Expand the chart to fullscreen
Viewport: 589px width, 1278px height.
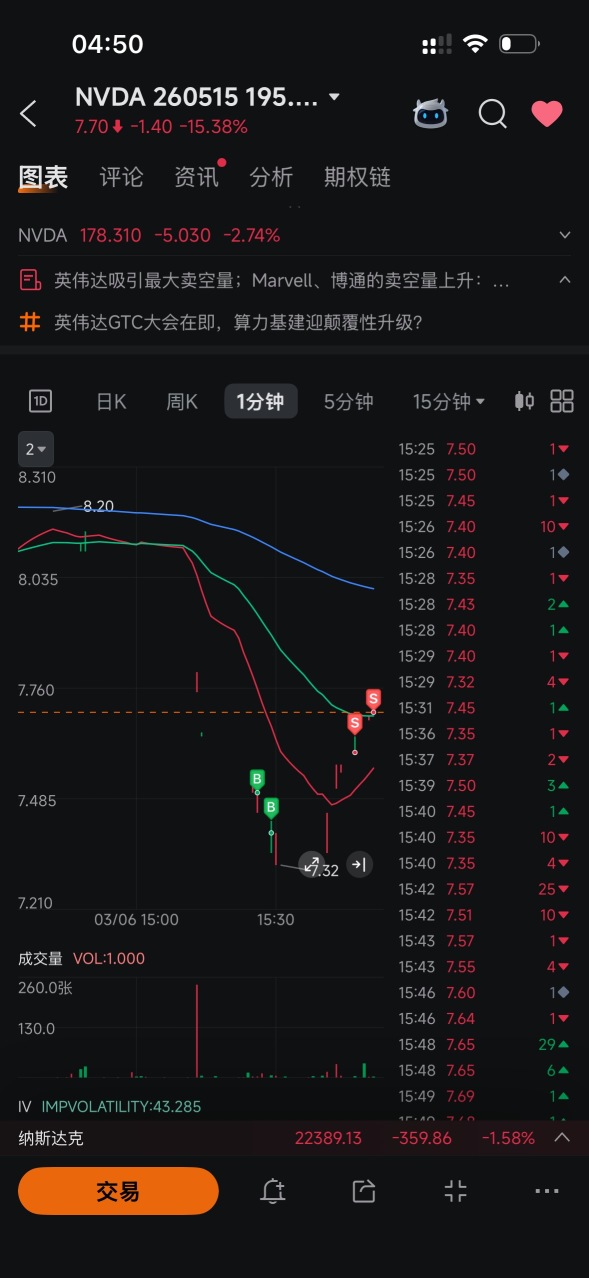pyautogui.click(x=311, y=864)
